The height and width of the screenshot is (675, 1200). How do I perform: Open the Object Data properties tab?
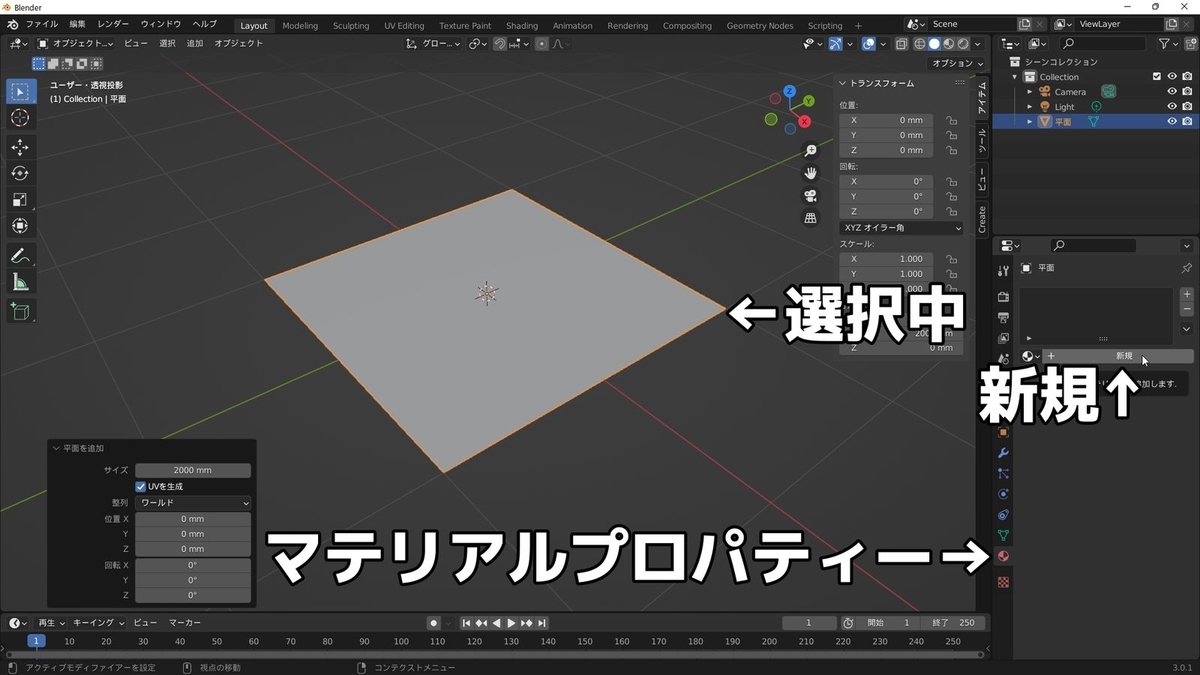(1003, 535)
